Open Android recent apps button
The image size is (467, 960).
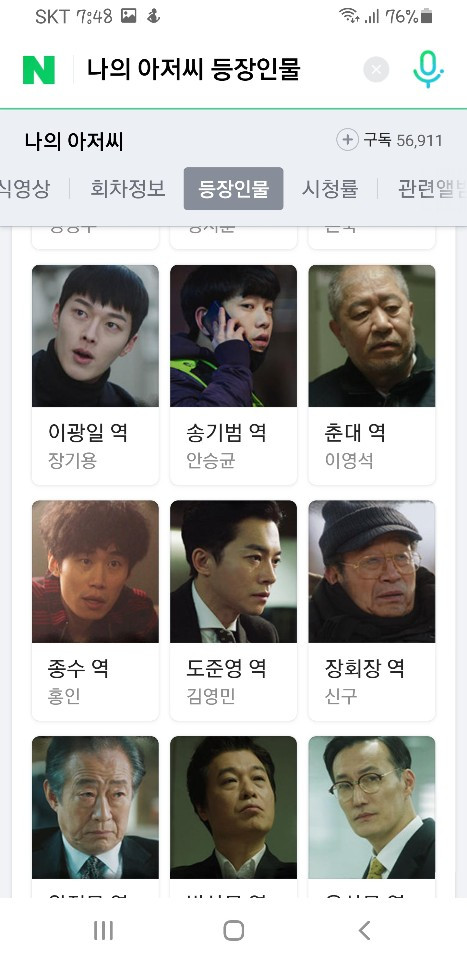tap(103, 931)
